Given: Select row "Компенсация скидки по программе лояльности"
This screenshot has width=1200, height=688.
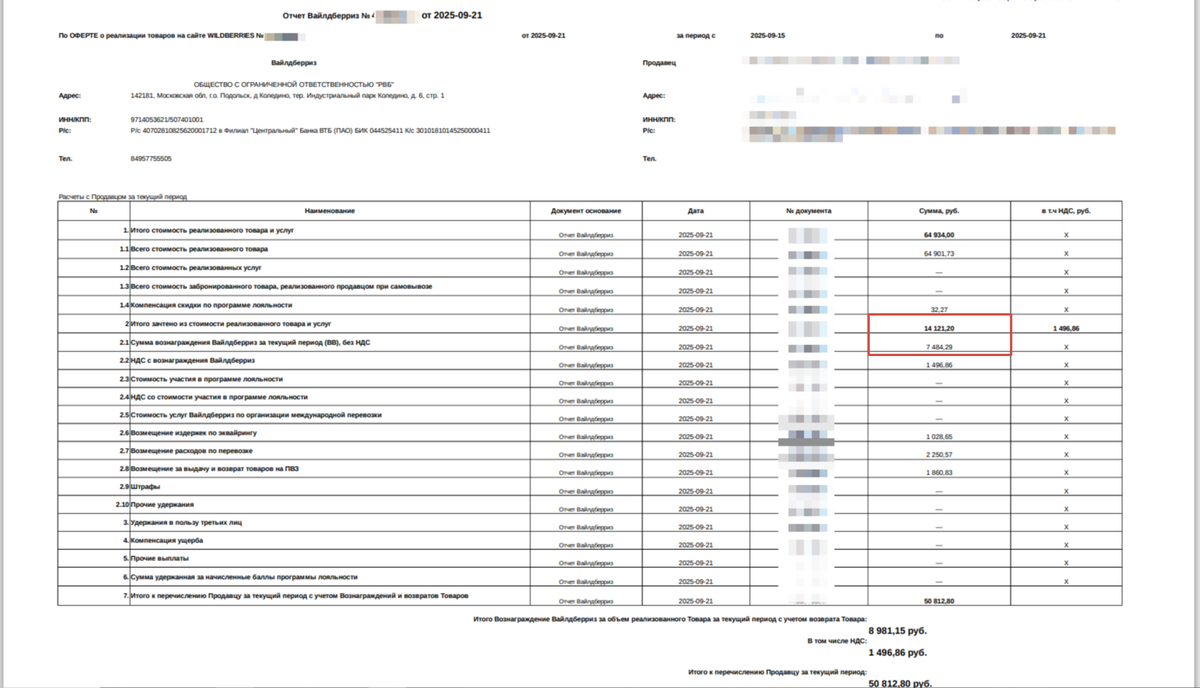Looking at the screenshot, I should (x=590, y=306).
